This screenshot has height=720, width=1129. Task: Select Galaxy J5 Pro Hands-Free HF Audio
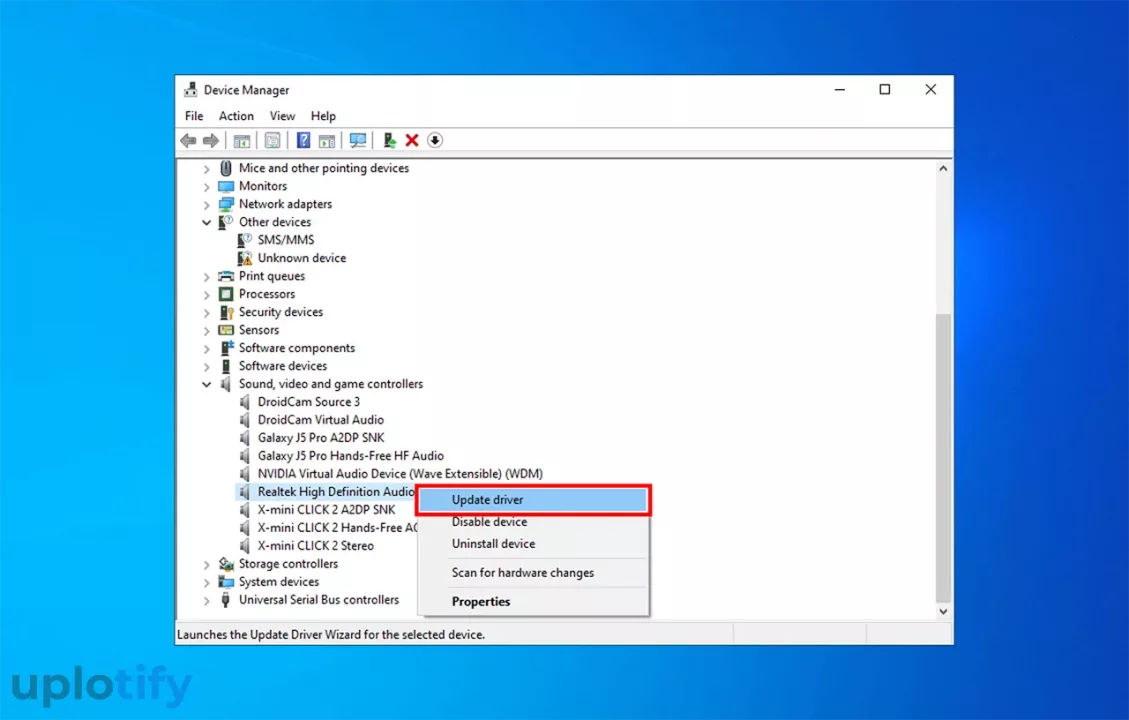tap(351, 456)
